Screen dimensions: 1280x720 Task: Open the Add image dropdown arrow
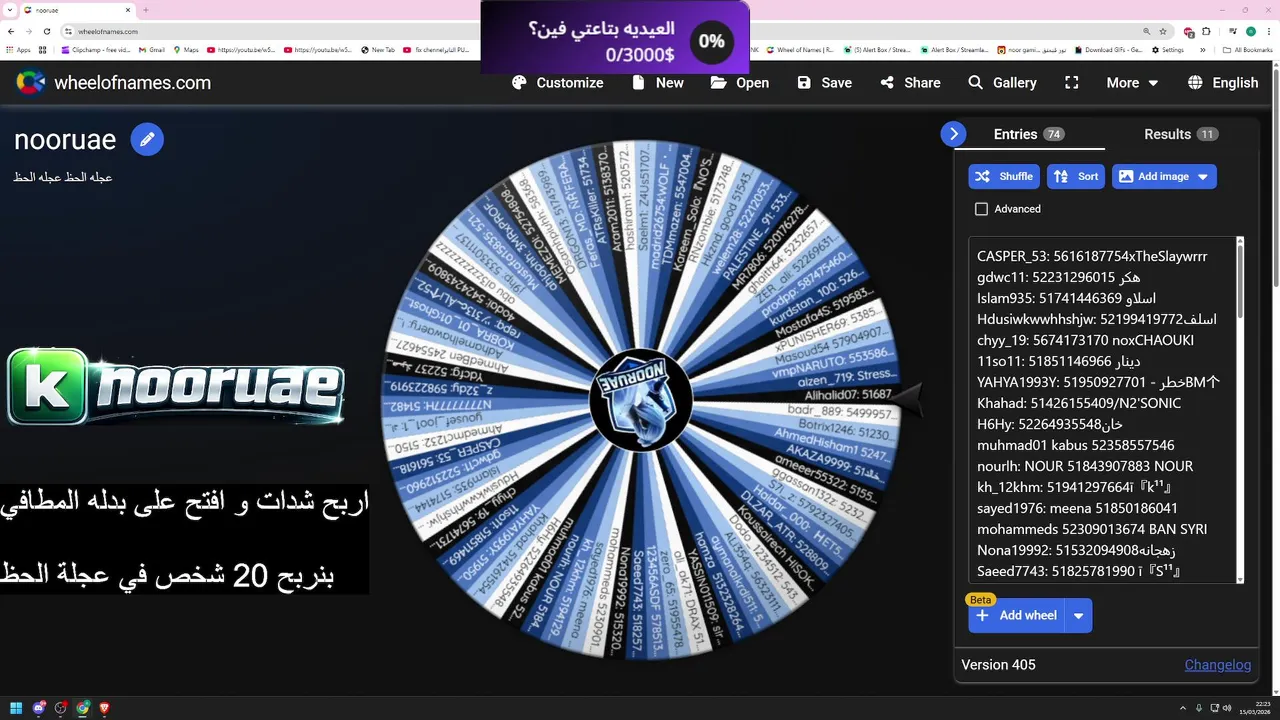(x=1203, y=177)
